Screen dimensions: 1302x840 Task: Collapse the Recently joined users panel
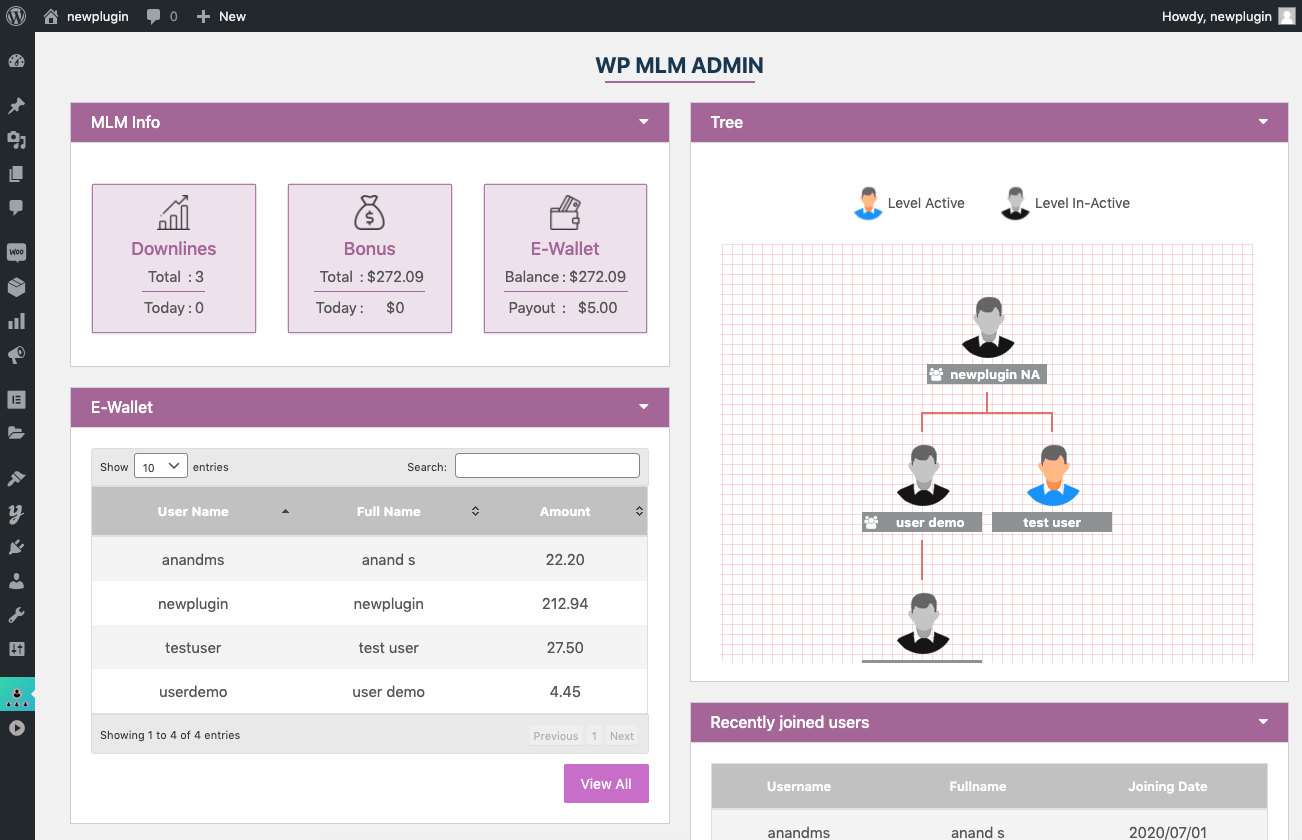1262,722
